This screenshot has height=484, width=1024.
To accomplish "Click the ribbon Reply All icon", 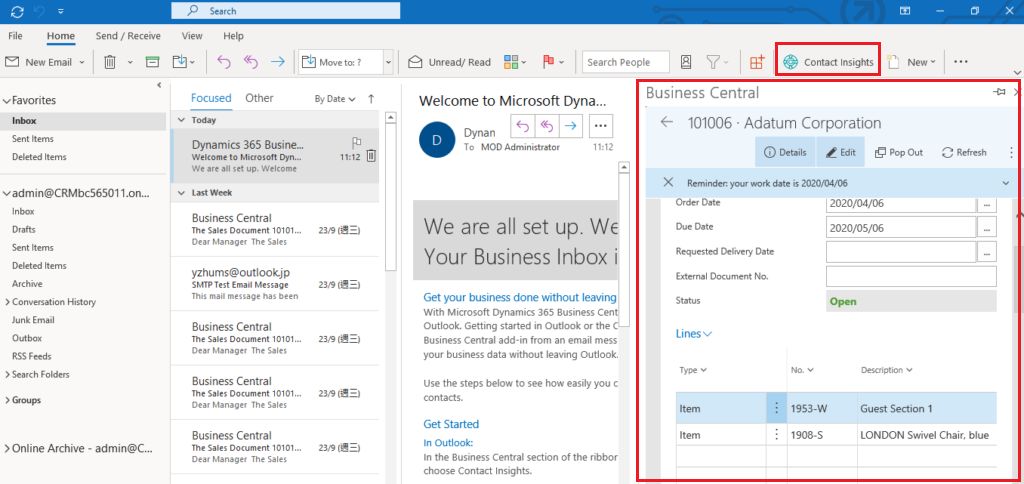I will (x=251, y=62).
